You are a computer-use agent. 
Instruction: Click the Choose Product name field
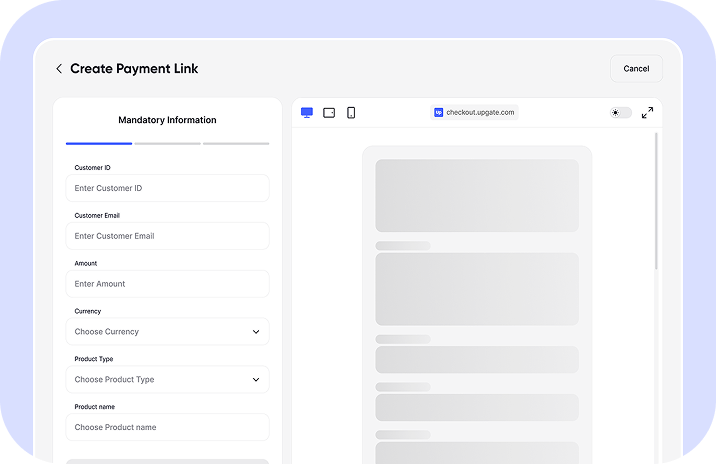tap(168, 427)
